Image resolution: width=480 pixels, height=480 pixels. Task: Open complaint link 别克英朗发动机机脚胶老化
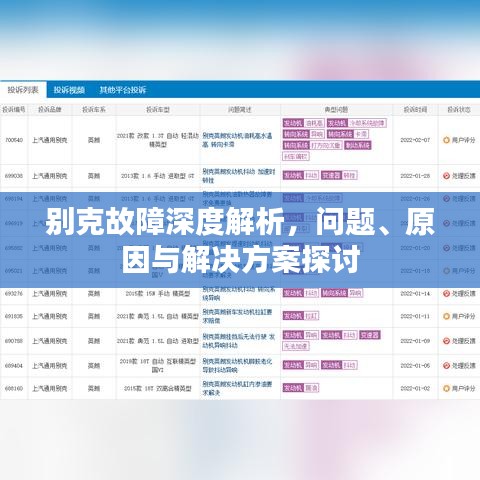(x=237, y=366)
